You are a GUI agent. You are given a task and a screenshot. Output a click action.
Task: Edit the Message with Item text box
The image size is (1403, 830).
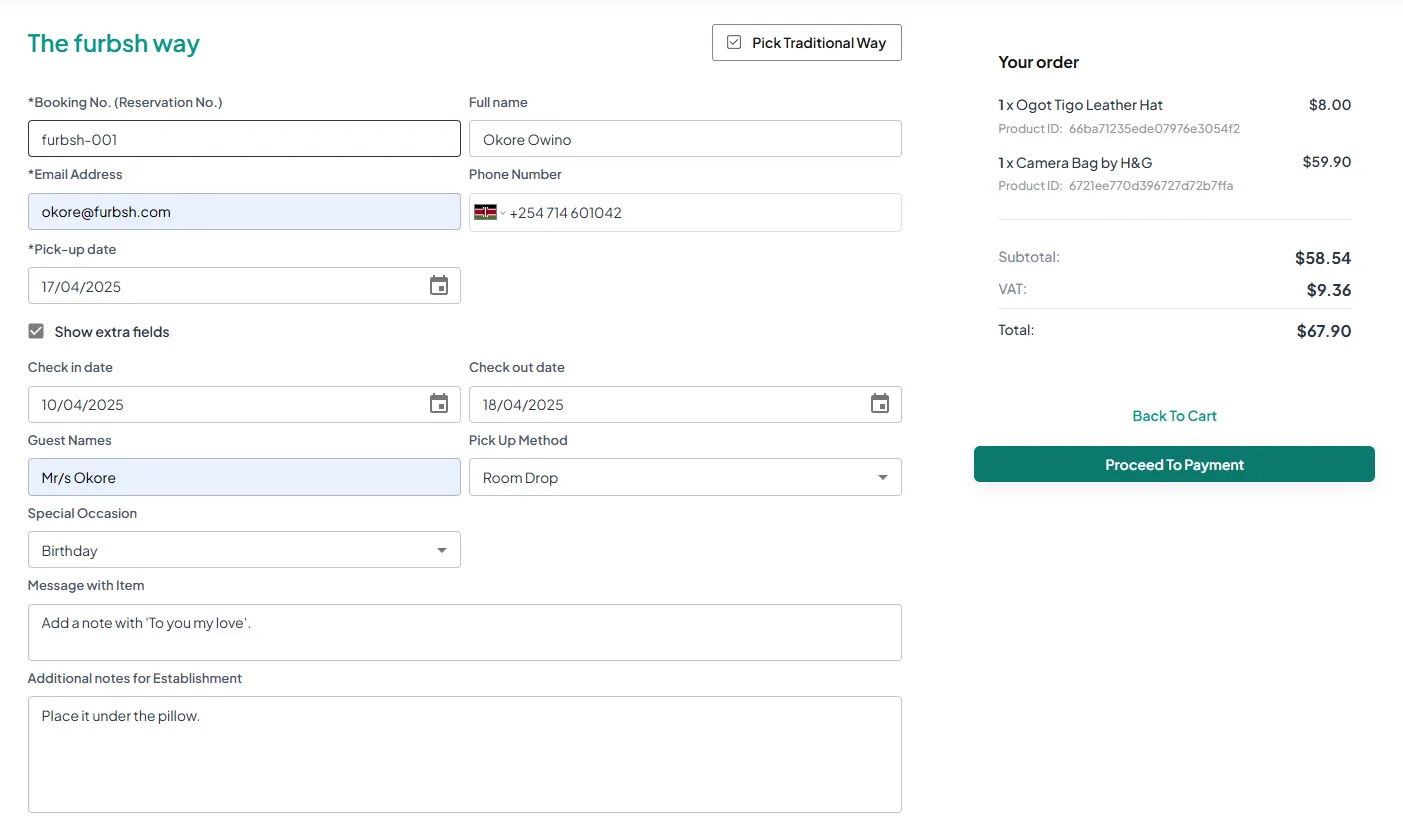464,632
